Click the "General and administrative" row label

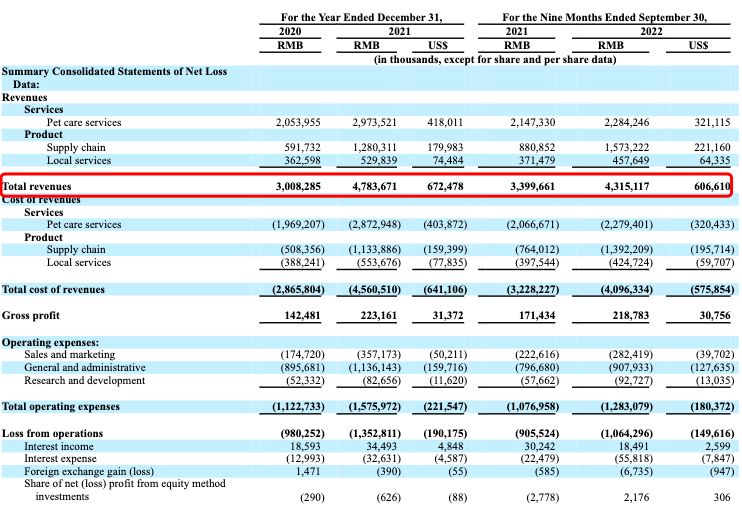(x=86, y=368)
